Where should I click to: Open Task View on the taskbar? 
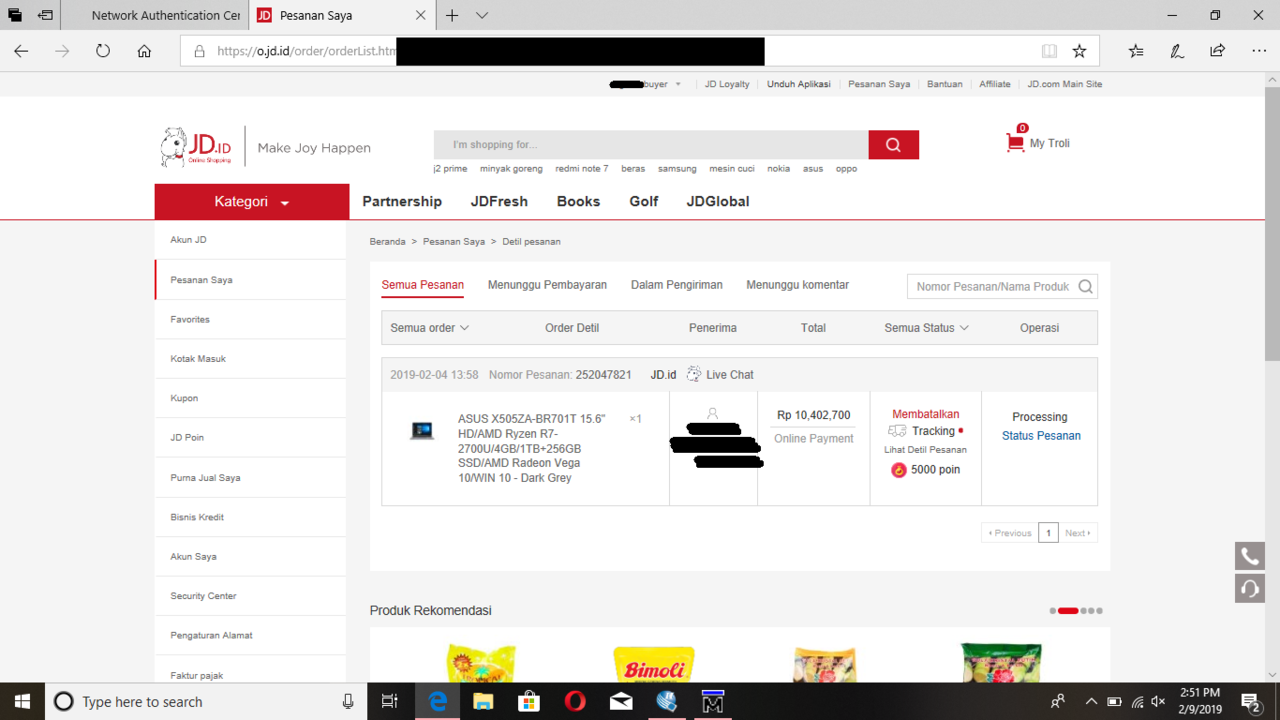[390, 702]
